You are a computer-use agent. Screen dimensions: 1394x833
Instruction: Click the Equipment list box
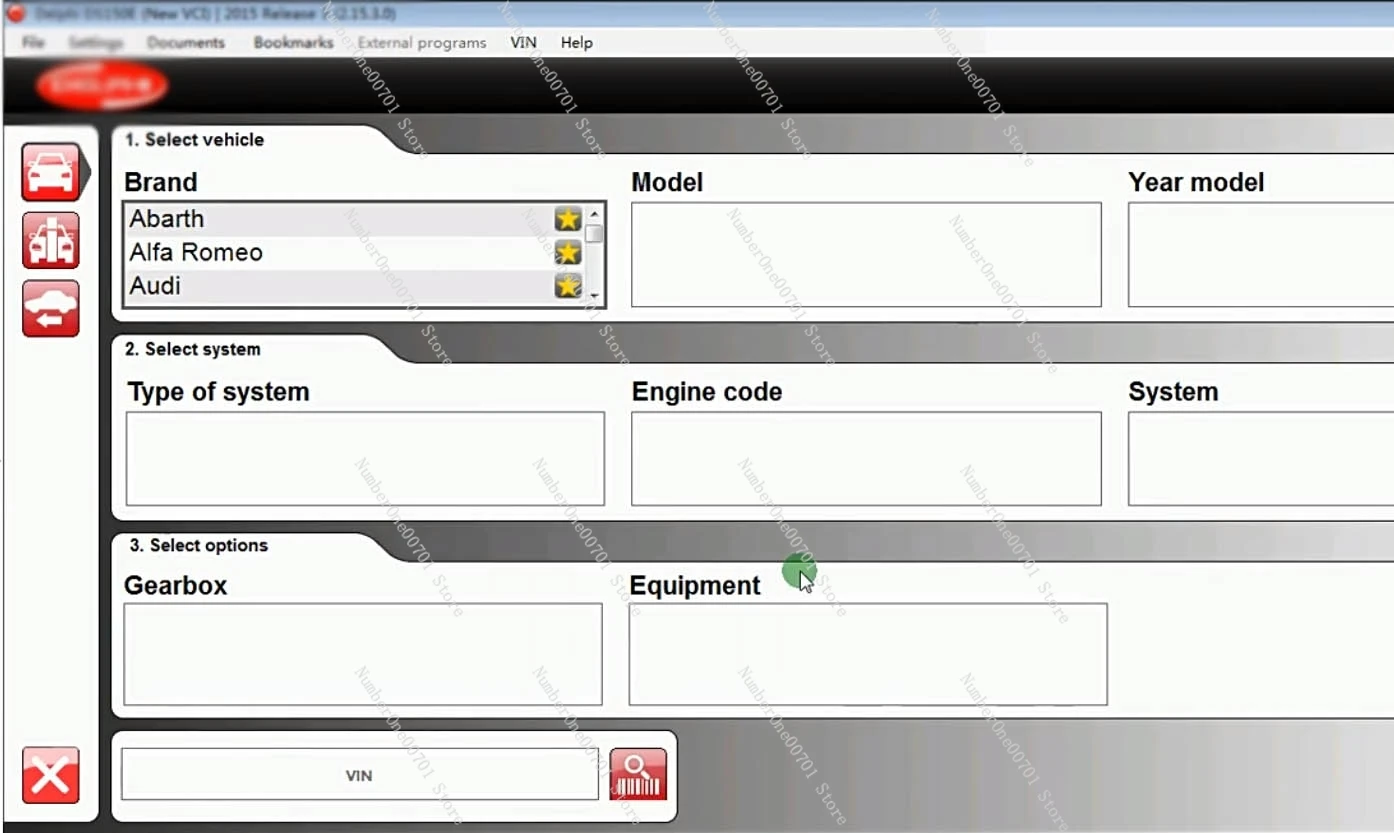point(868,654)
